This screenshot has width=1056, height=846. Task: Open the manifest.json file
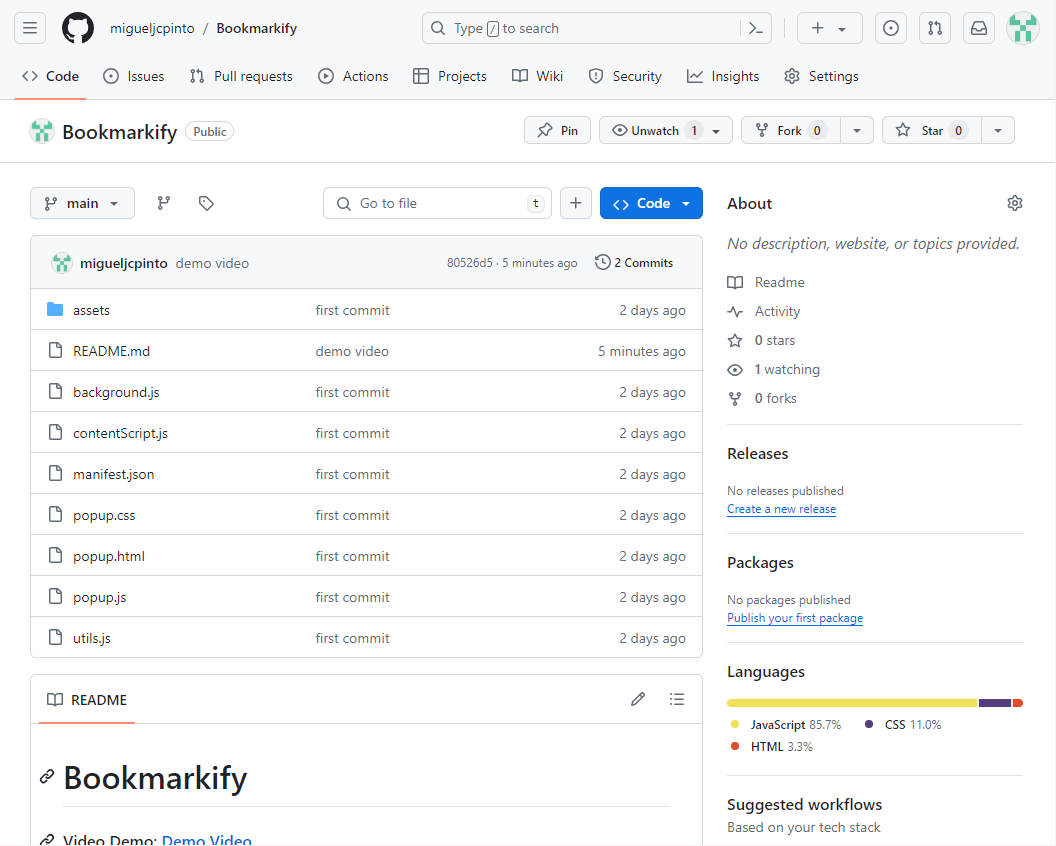pyautogui.click(x=113, y=474)
